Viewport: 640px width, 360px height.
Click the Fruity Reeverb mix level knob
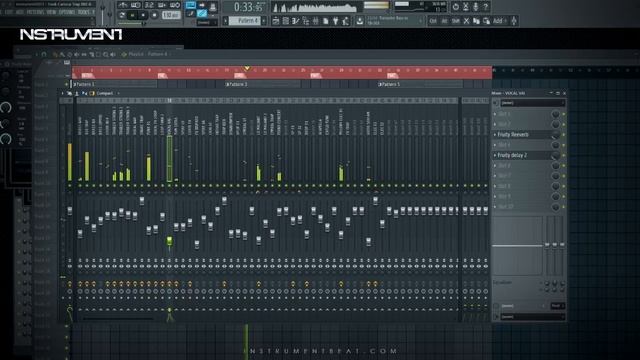(556, 135)
